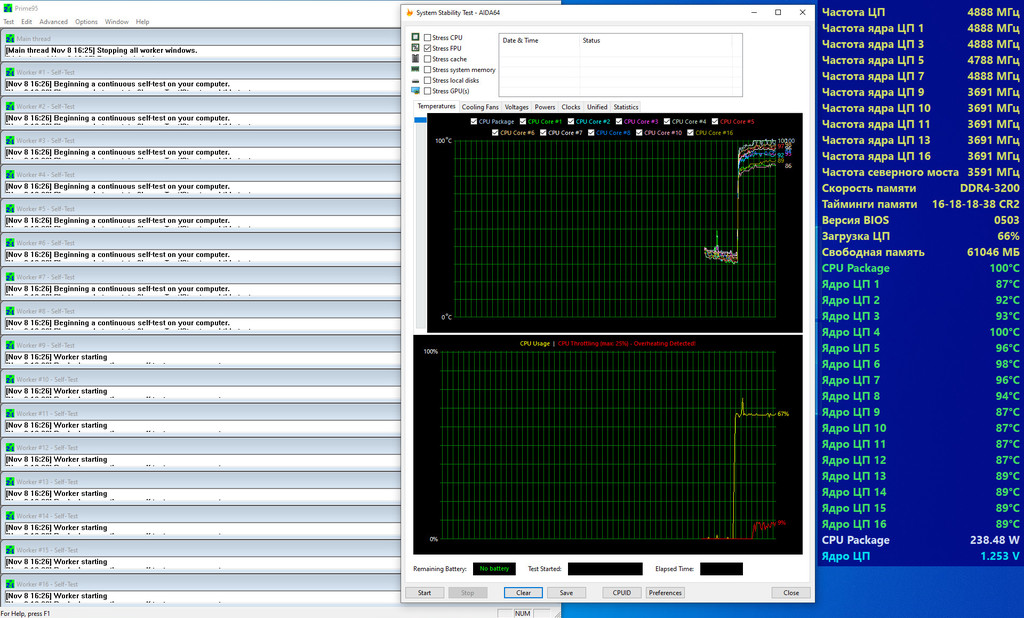Click the Prime95 Main thread window icon
The image size is (1024, 618).
10,38
